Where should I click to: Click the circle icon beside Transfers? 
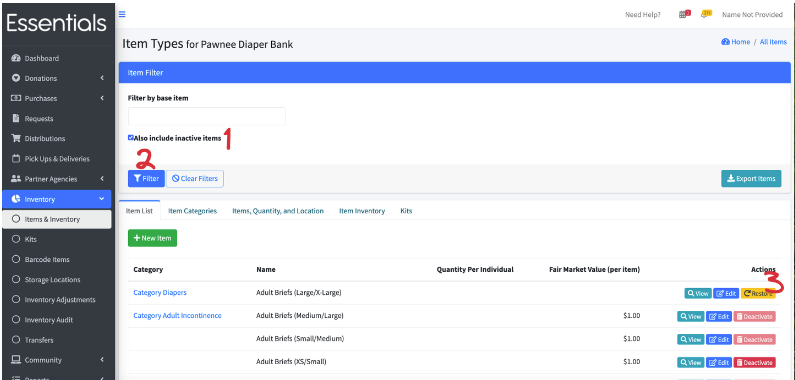(x=16, y=340)
